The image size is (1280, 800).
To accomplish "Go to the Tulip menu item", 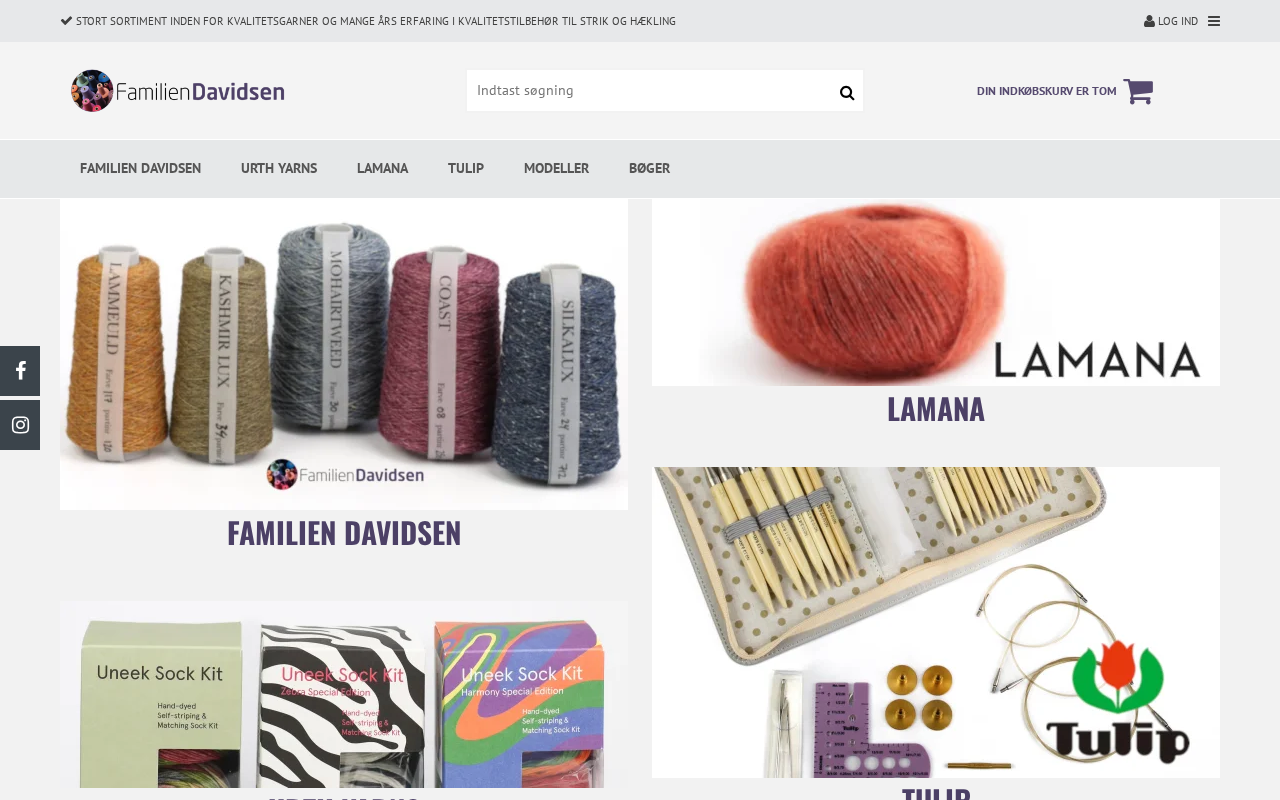I will point(466,168).
